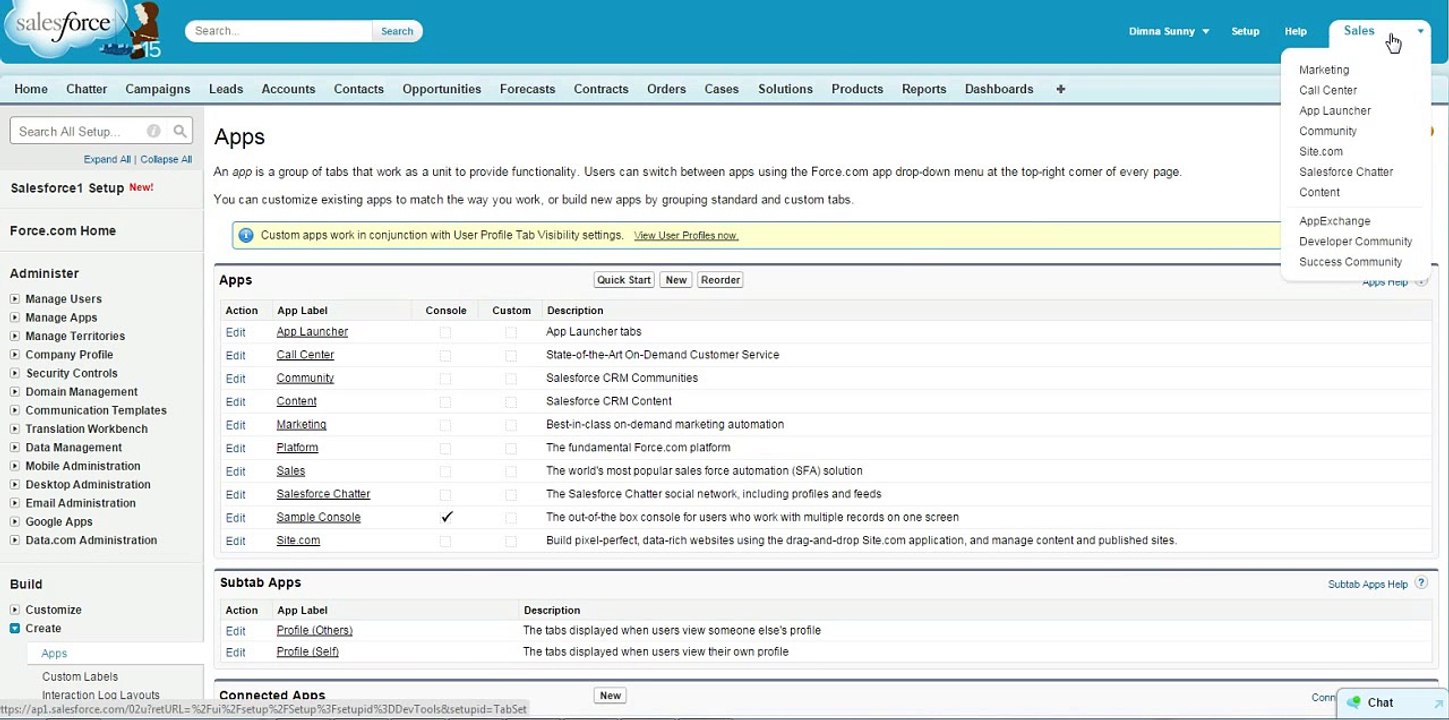Image resolution: width=1449 pixels, height=720 pixels.
Task: Click Expand All link
Action: (107, 159)
